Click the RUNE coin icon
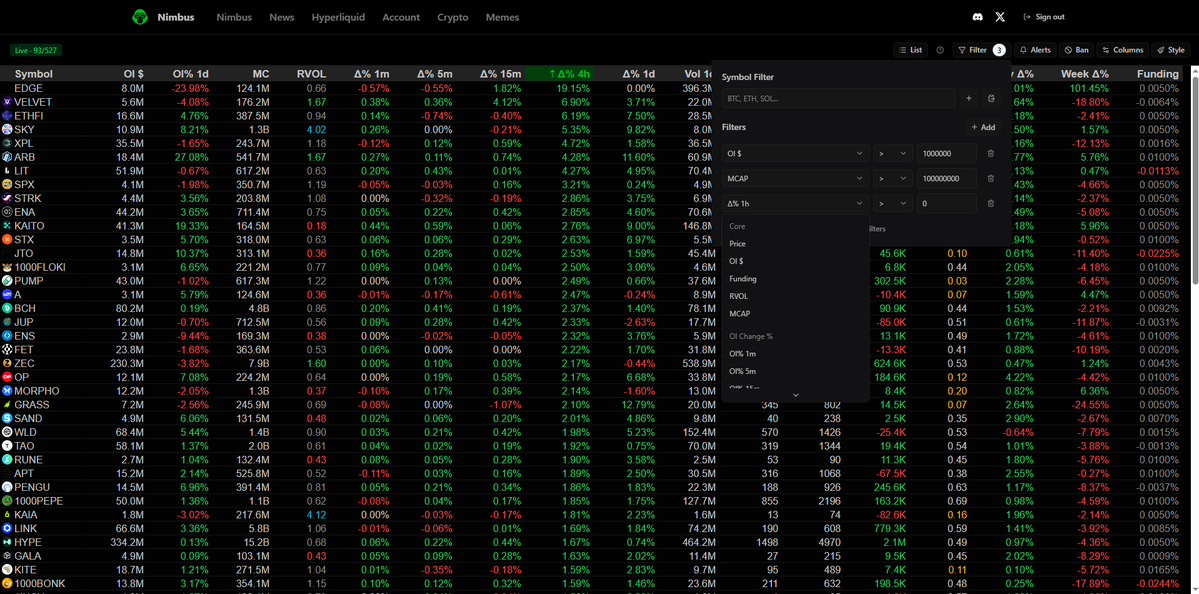 [x=7, y=459]
